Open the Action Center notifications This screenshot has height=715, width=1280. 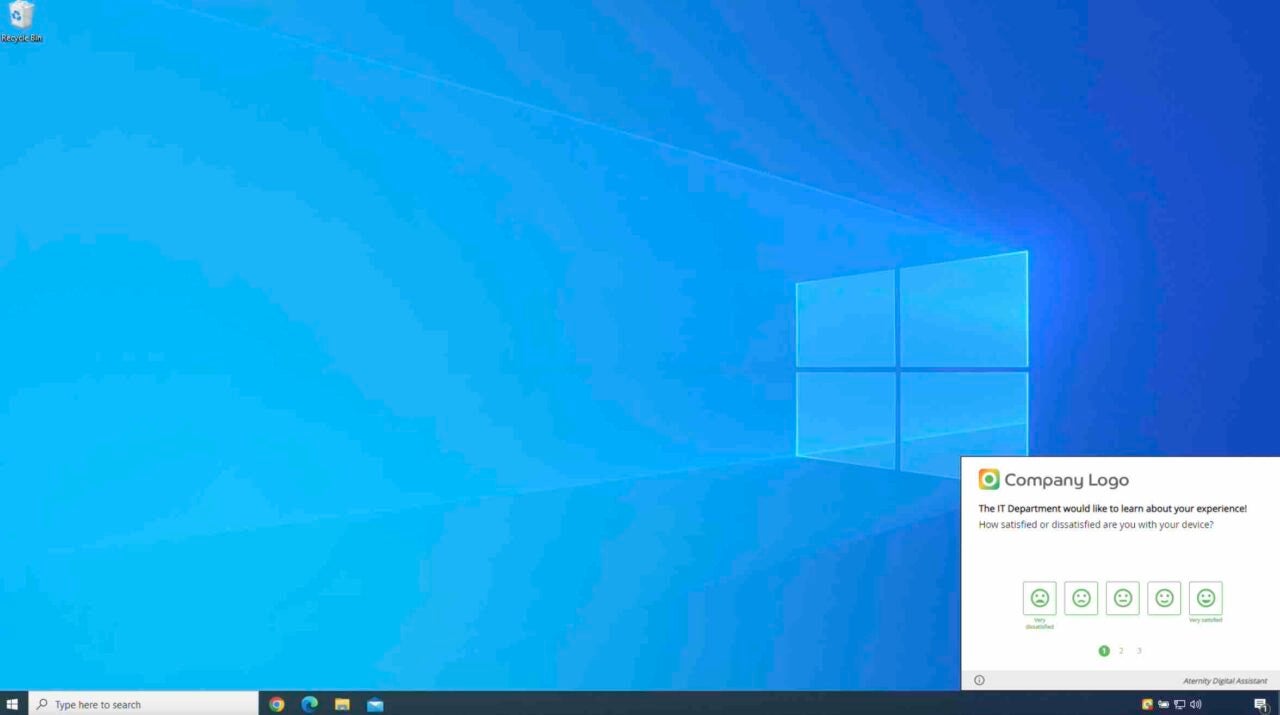click(1261, 704)
